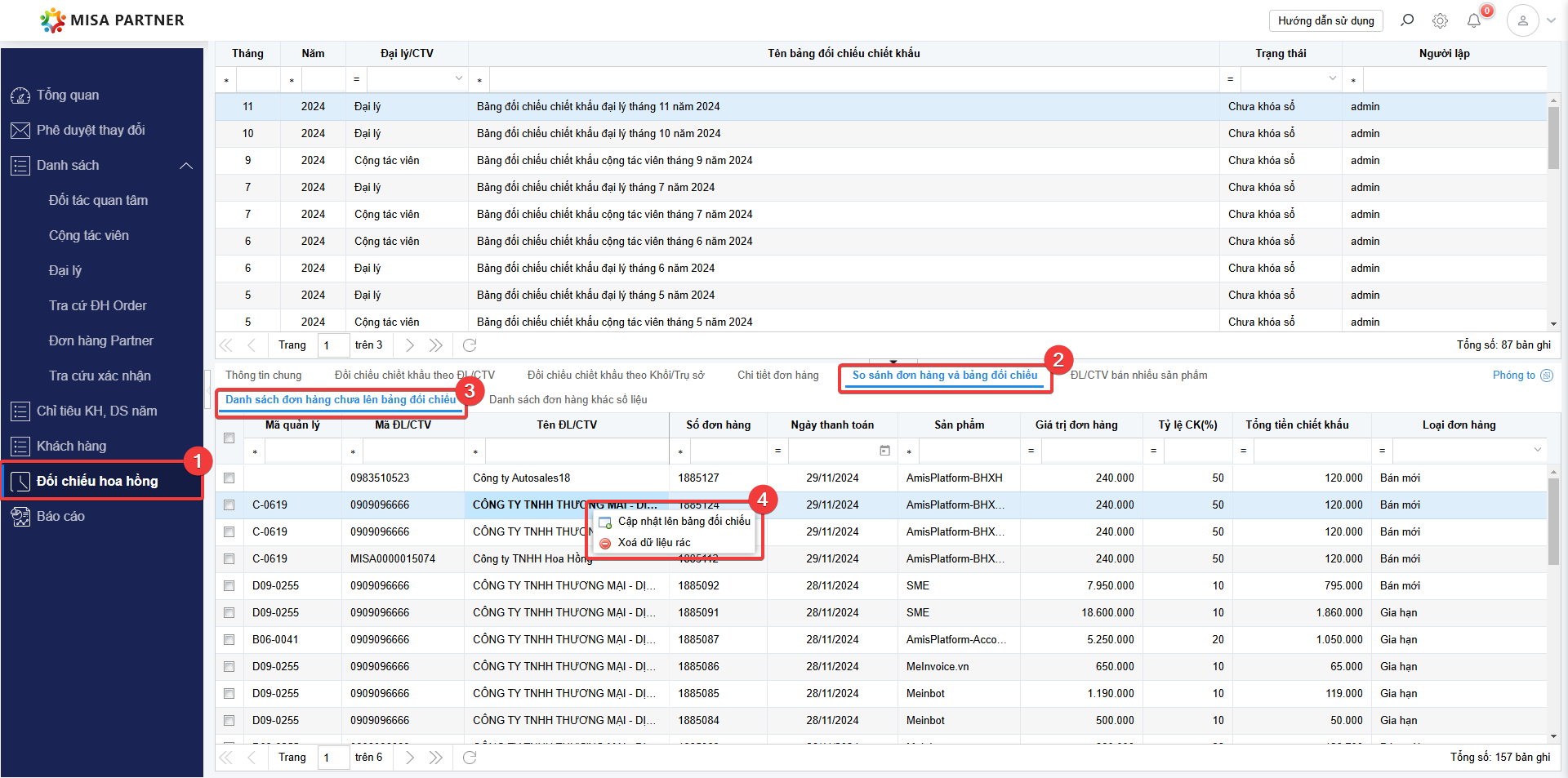Go to last page of bottom grid

point(436,758)
